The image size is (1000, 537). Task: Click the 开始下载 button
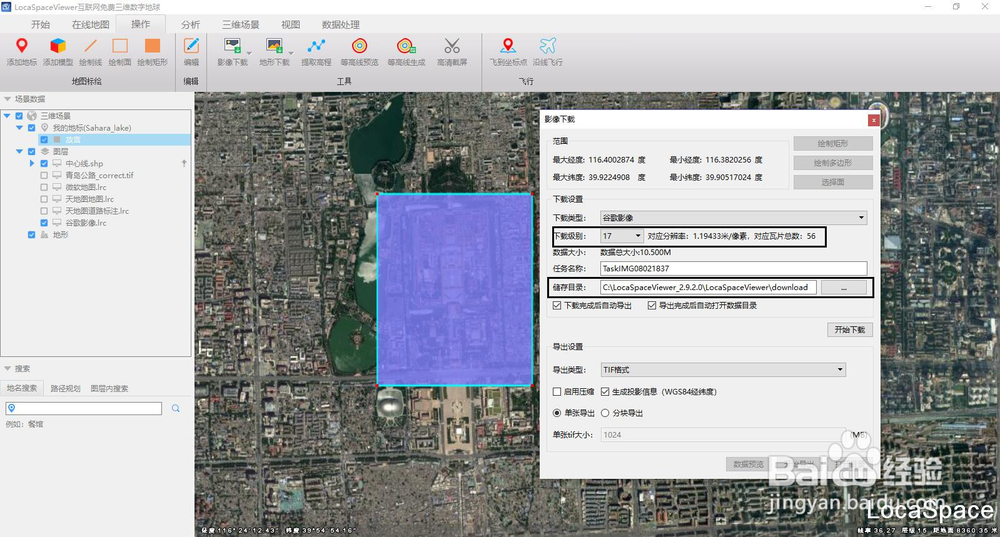[849, 330]
